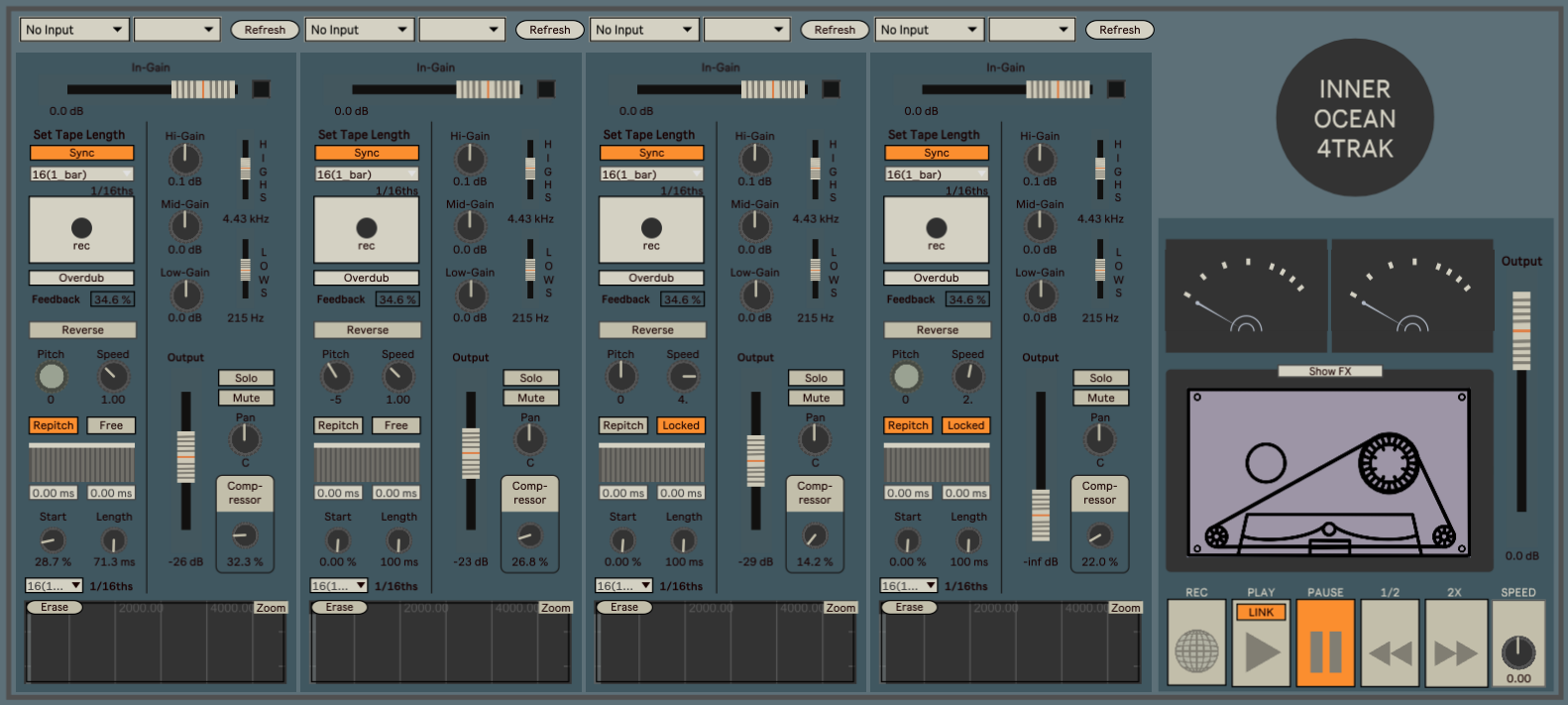Open track 1 16(1_bar) tape length dropdown

coord(81,175)
